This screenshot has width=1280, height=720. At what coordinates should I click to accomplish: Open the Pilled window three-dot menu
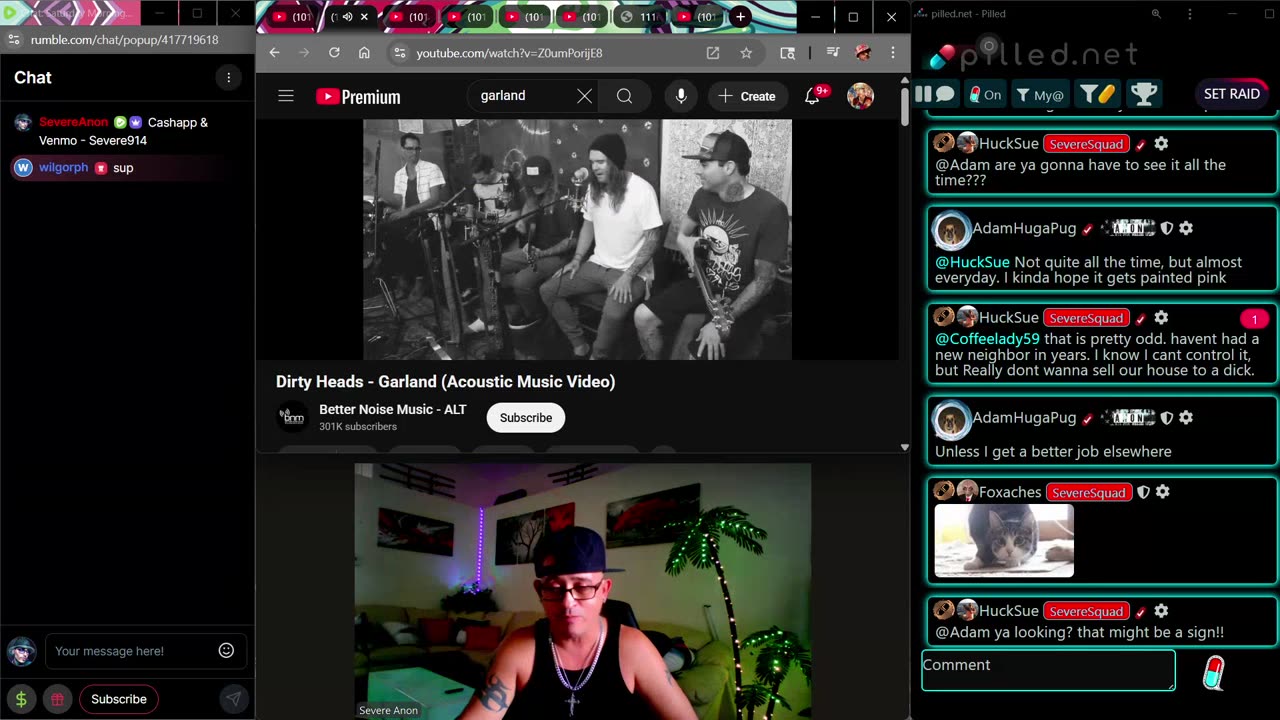(x=1189, y=14)
